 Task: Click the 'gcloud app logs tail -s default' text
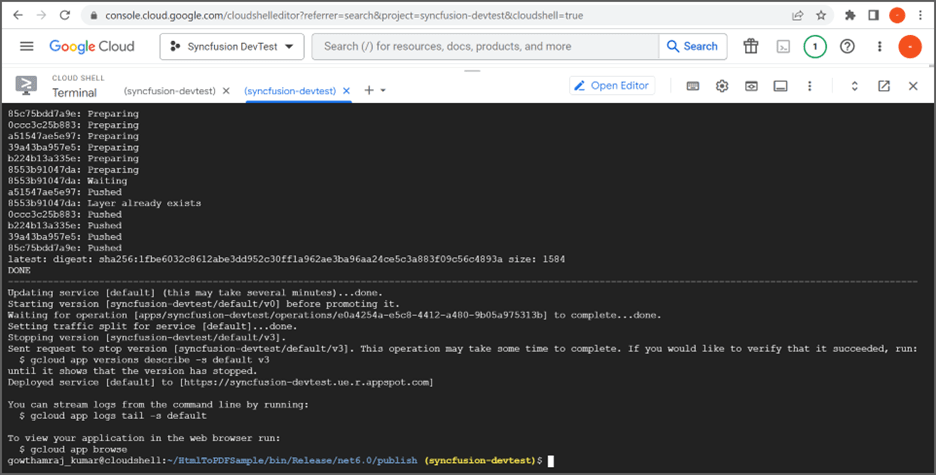click(x=118, y=415)
